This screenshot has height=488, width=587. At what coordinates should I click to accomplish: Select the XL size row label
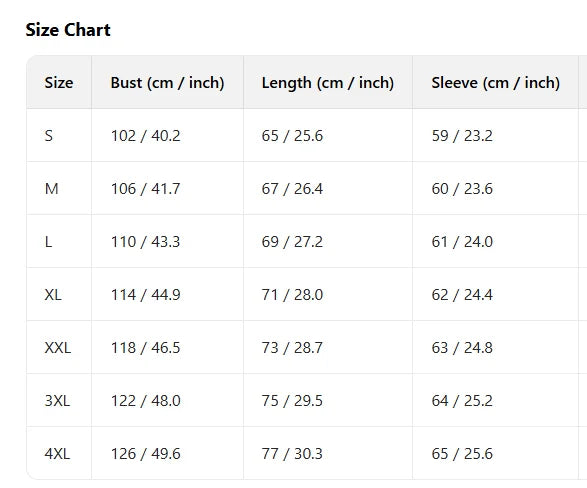53,295
